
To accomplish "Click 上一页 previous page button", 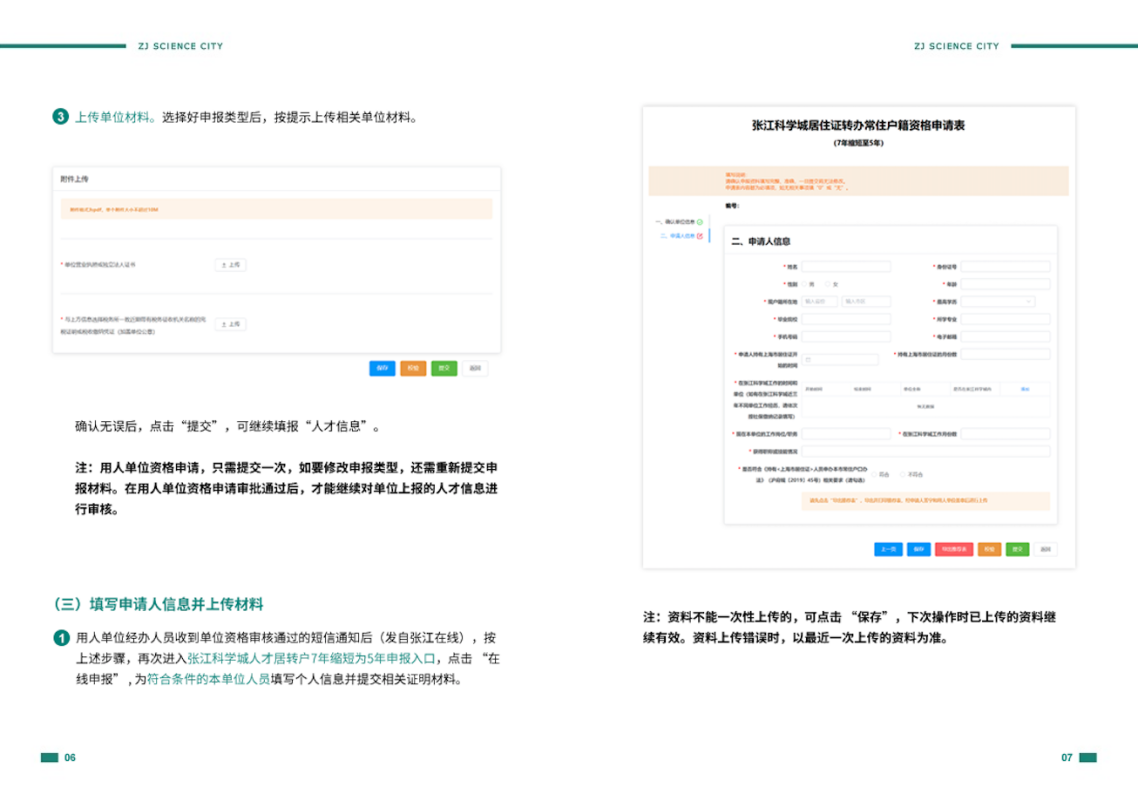I will (x=888, y=550).
